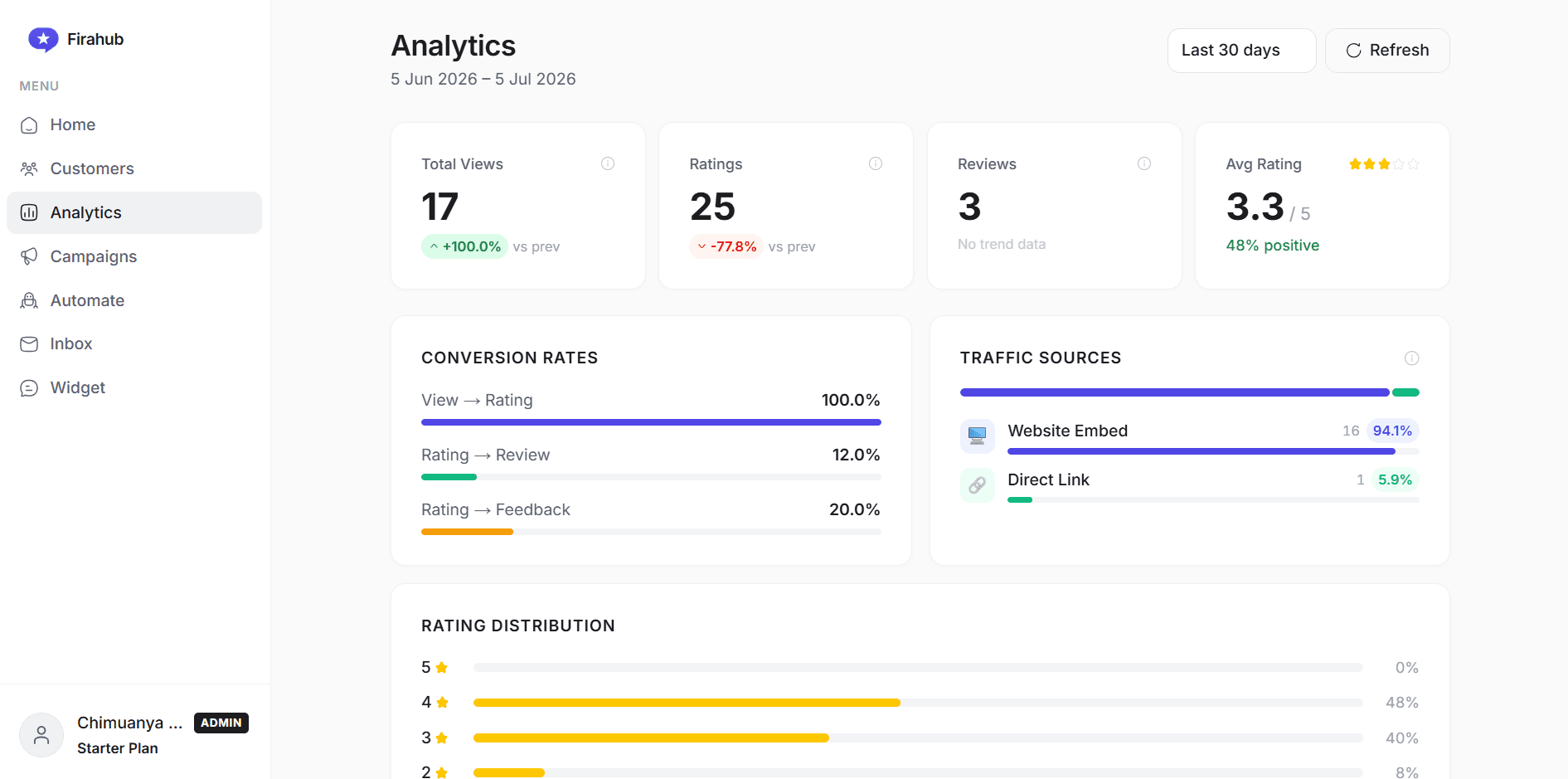Click the Website Embed monitor icon
The width and height of the screenshot is (1568, 779).
point(978,436)
